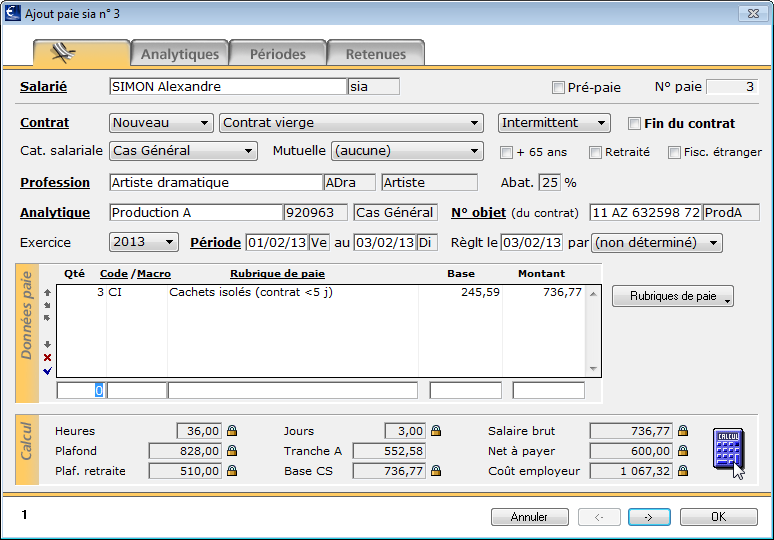The width and height of the screenshot is (774, 540).
Task: Launch calculation with the Calcul calculator icon
Action: 729,449
